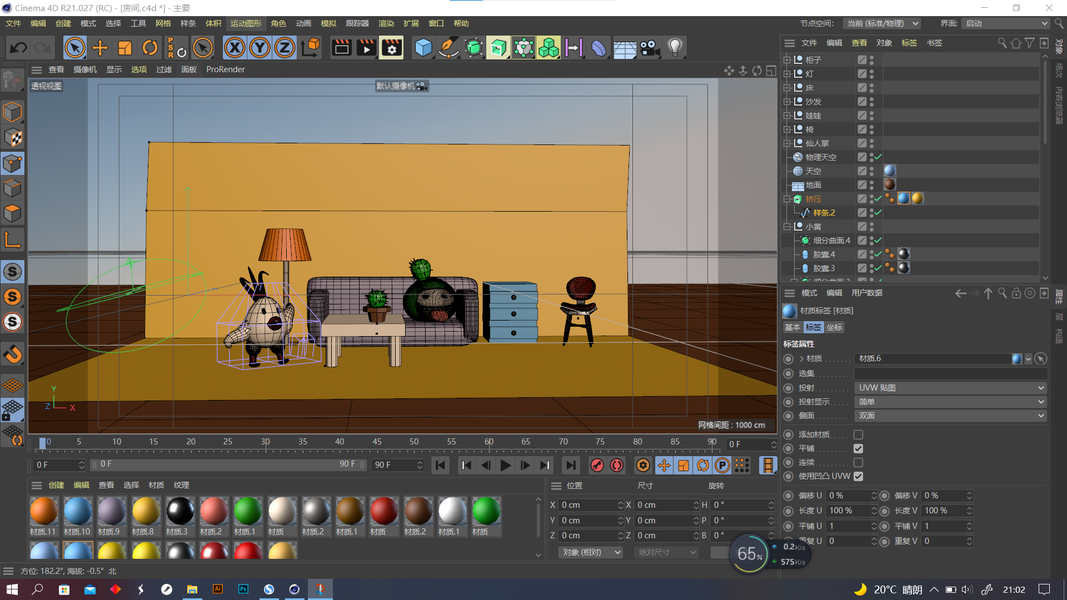Image resolution: width=1067 pixels, height=600 pixels.
Task: Open the 模拟 menu
Action: click(329, 24)
